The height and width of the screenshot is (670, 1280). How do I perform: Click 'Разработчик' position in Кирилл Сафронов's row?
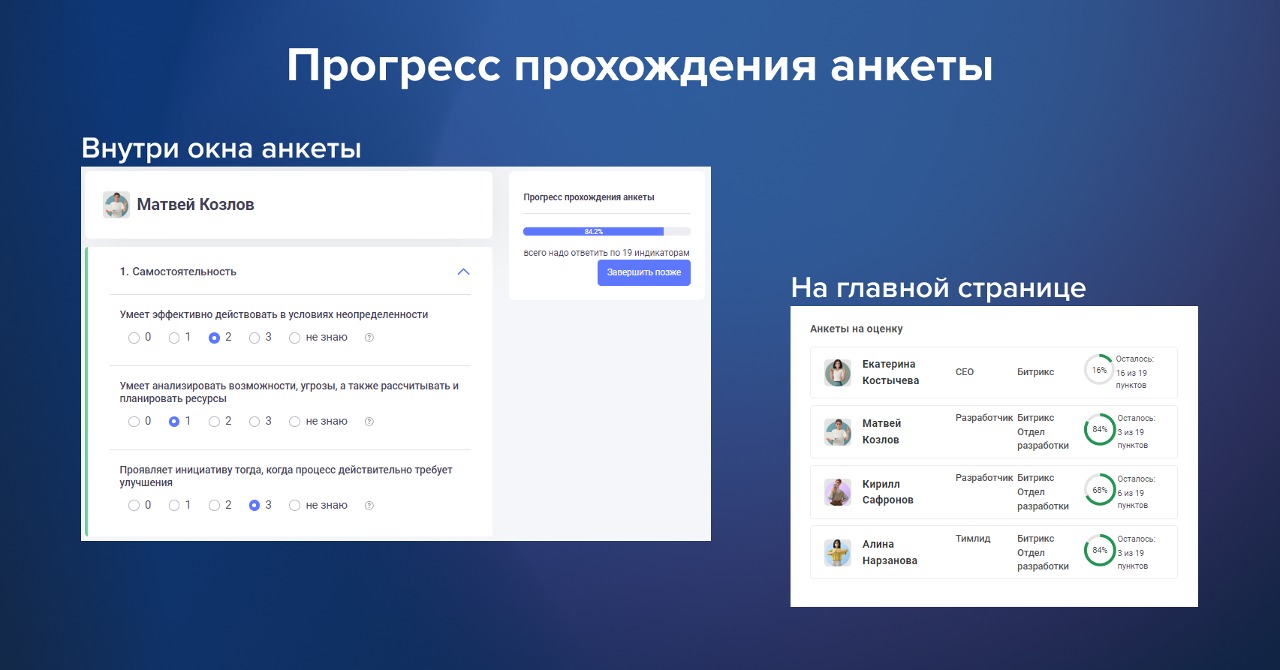[984, 478]
